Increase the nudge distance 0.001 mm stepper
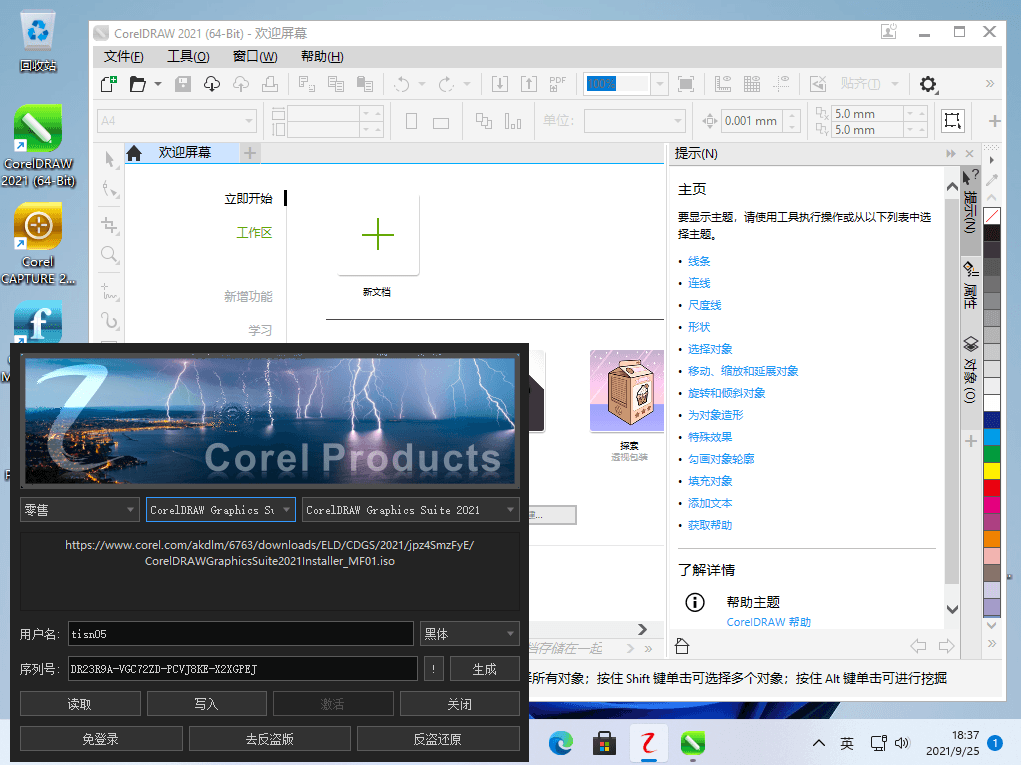Image resolution: width=1021 pixels, height=765 pixels. coord(792,115)
